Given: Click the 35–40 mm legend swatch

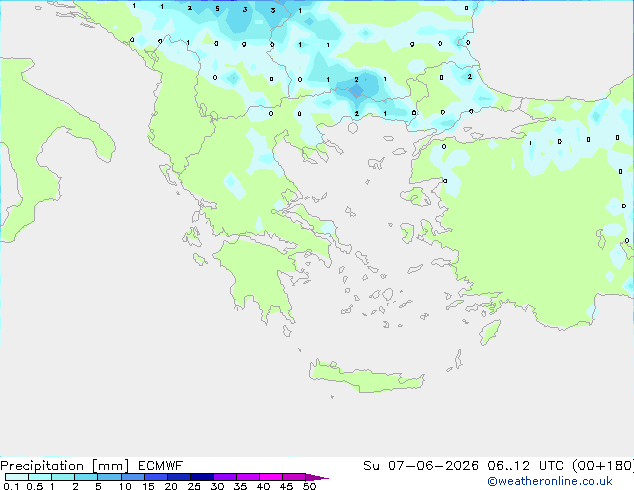Looking at the screenshot, I should 248,477.
